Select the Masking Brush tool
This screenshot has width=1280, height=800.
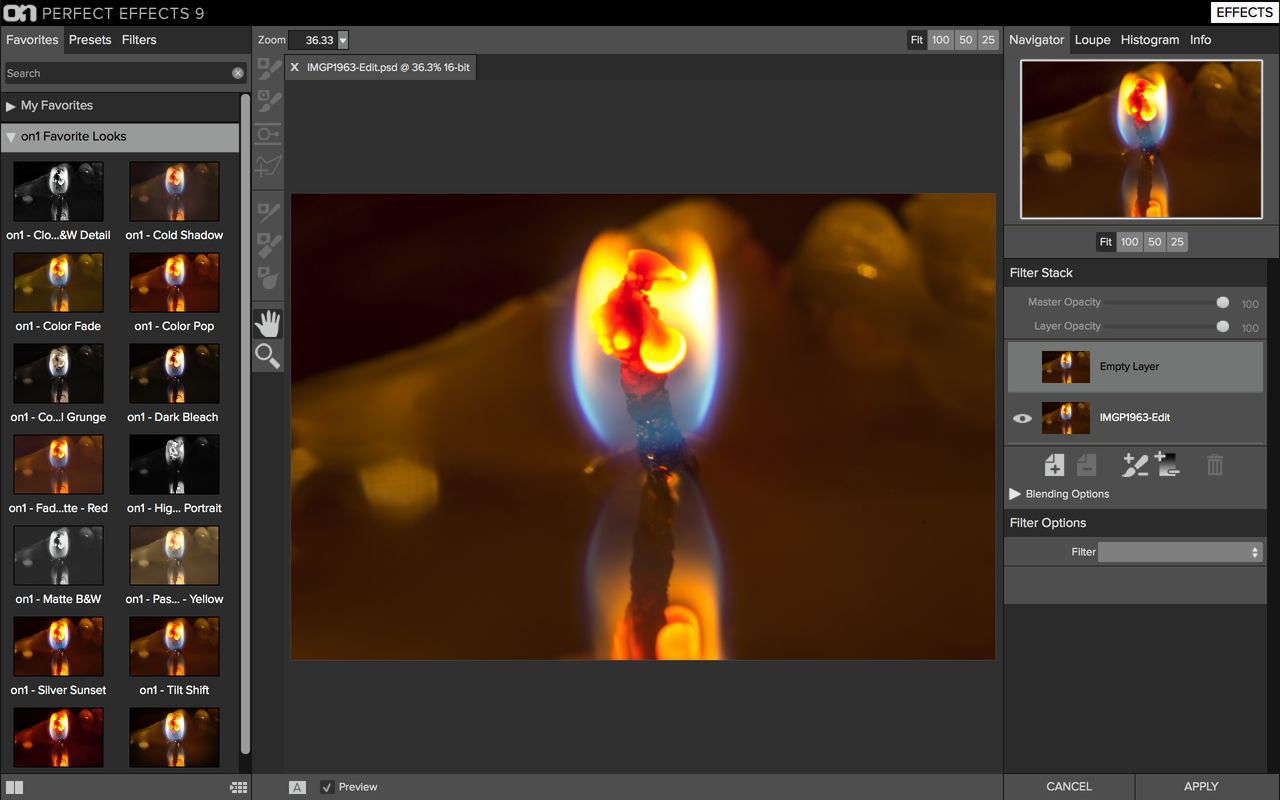[x=268, y=68]
